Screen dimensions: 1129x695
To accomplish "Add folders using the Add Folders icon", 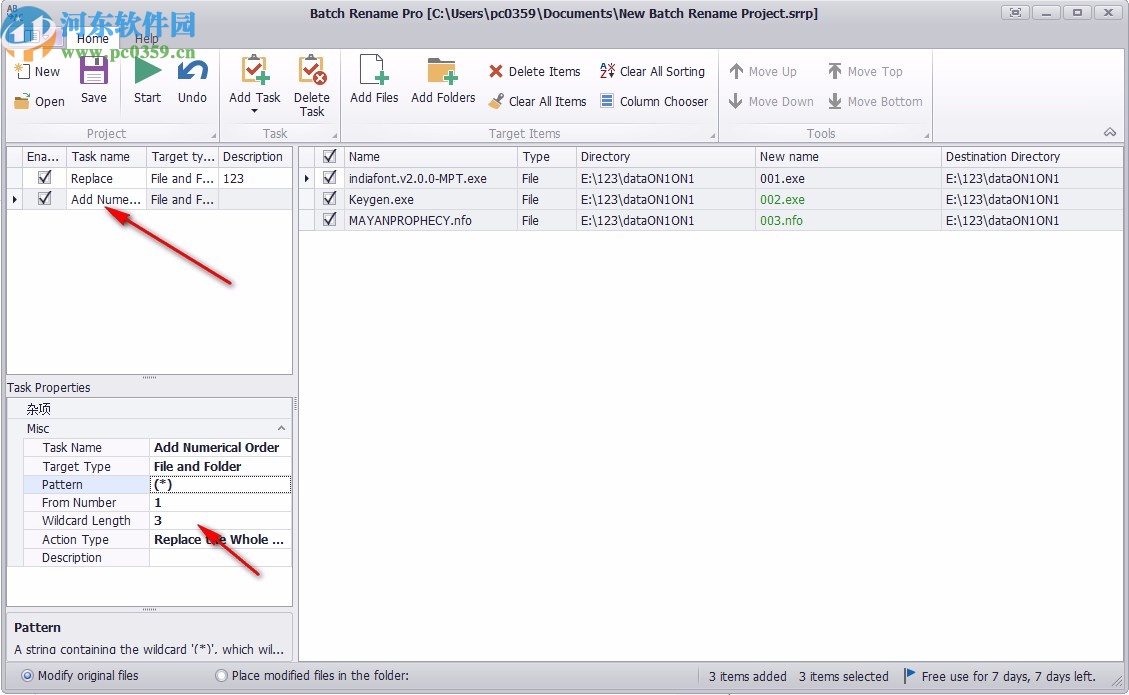I will 442,71.
